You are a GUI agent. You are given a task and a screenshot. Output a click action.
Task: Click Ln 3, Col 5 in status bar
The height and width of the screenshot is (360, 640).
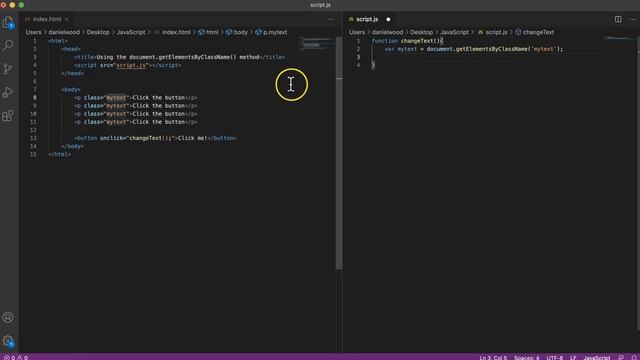click(x=493, y=358)
